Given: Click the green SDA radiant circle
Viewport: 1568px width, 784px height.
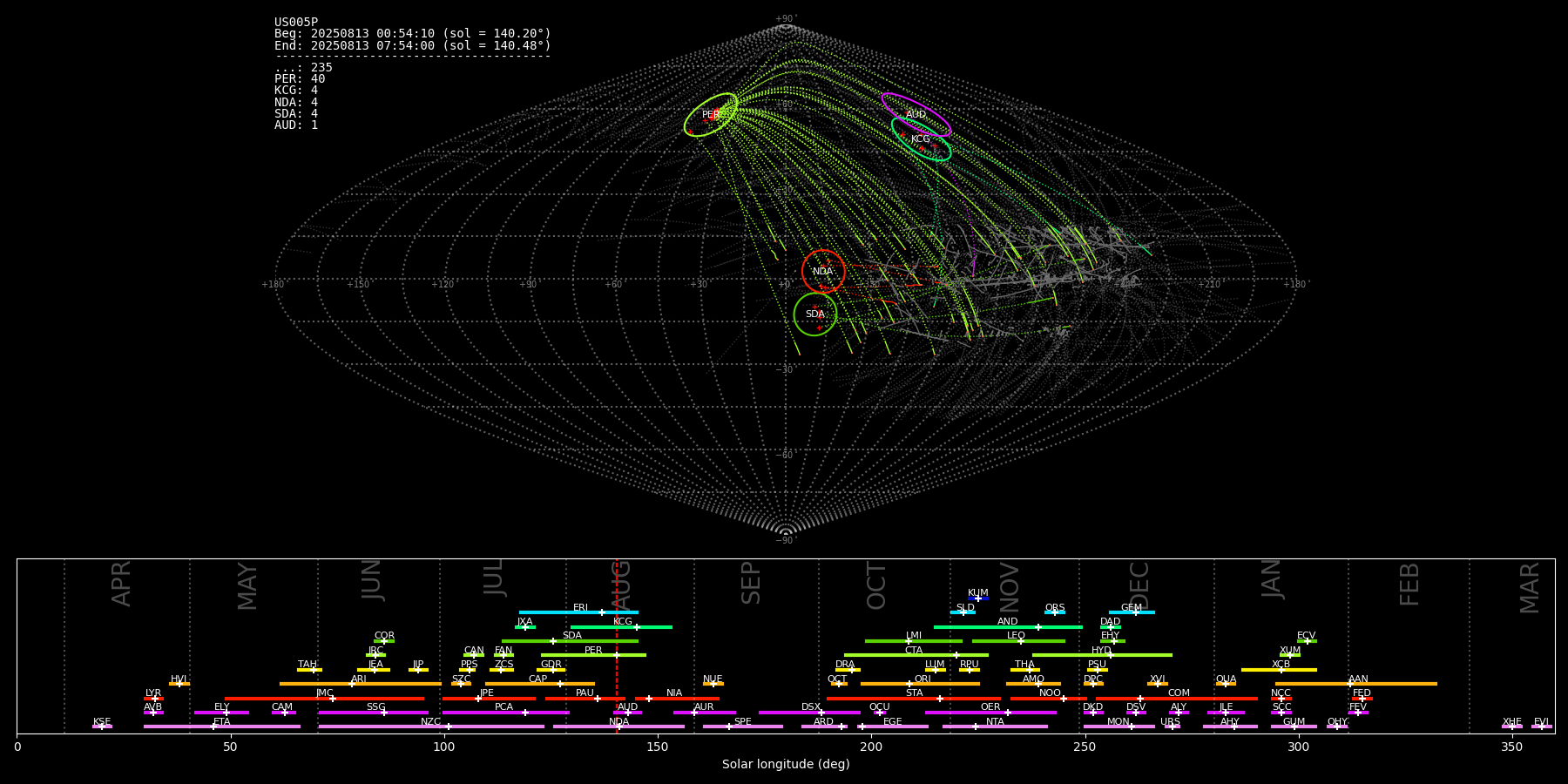Looking at the screenshot, I should pyautogui.click(x=815, y=314).
